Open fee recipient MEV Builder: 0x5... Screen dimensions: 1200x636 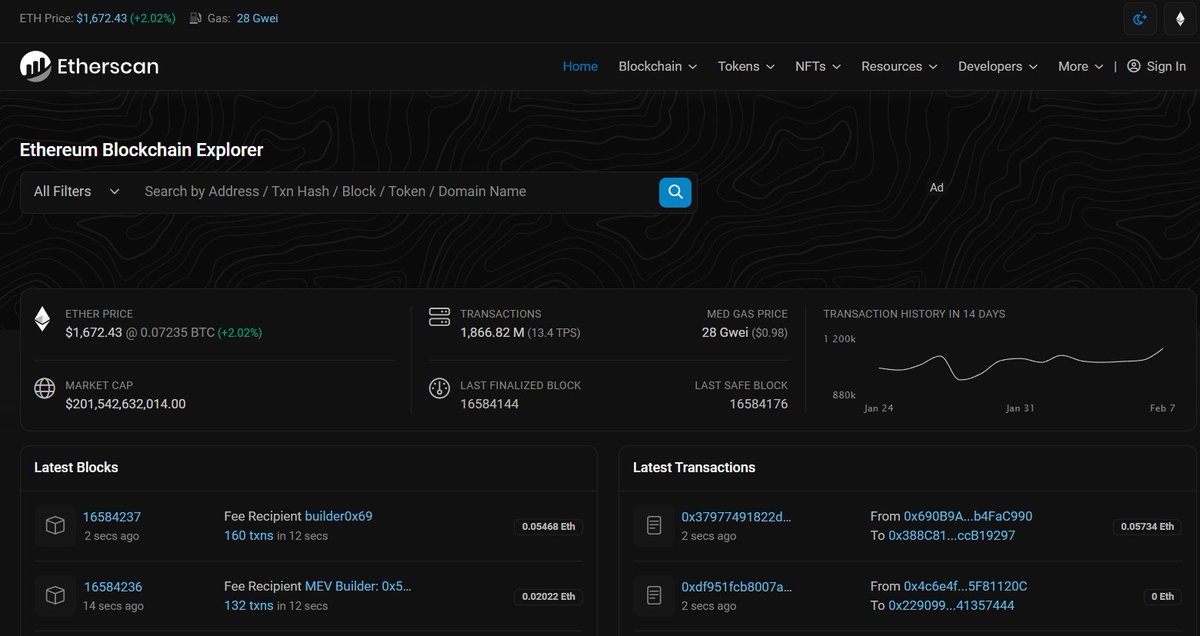359,586
